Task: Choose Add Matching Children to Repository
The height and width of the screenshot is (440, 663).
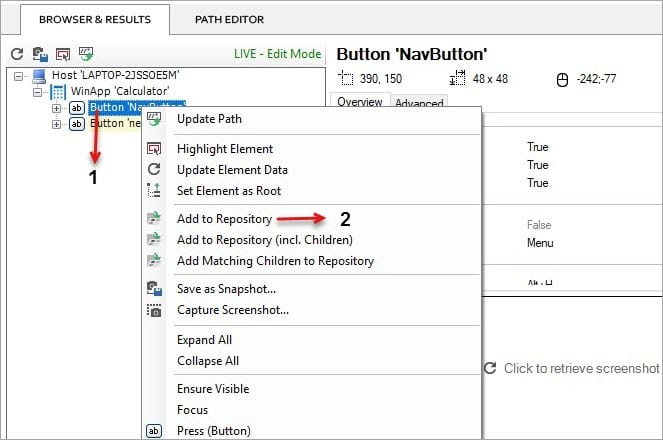Action: point(275,261)
